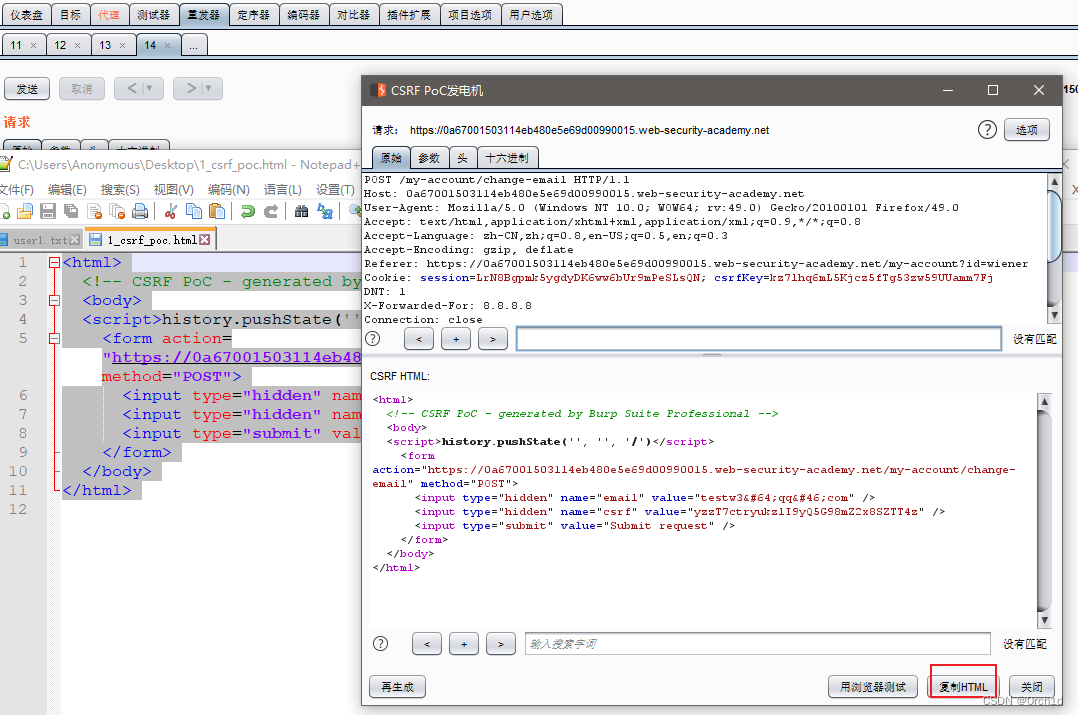Open the 编码器 tab in Burp
Image resolution: width=1078 pixels, height=715 pixels.
[303, 14]
